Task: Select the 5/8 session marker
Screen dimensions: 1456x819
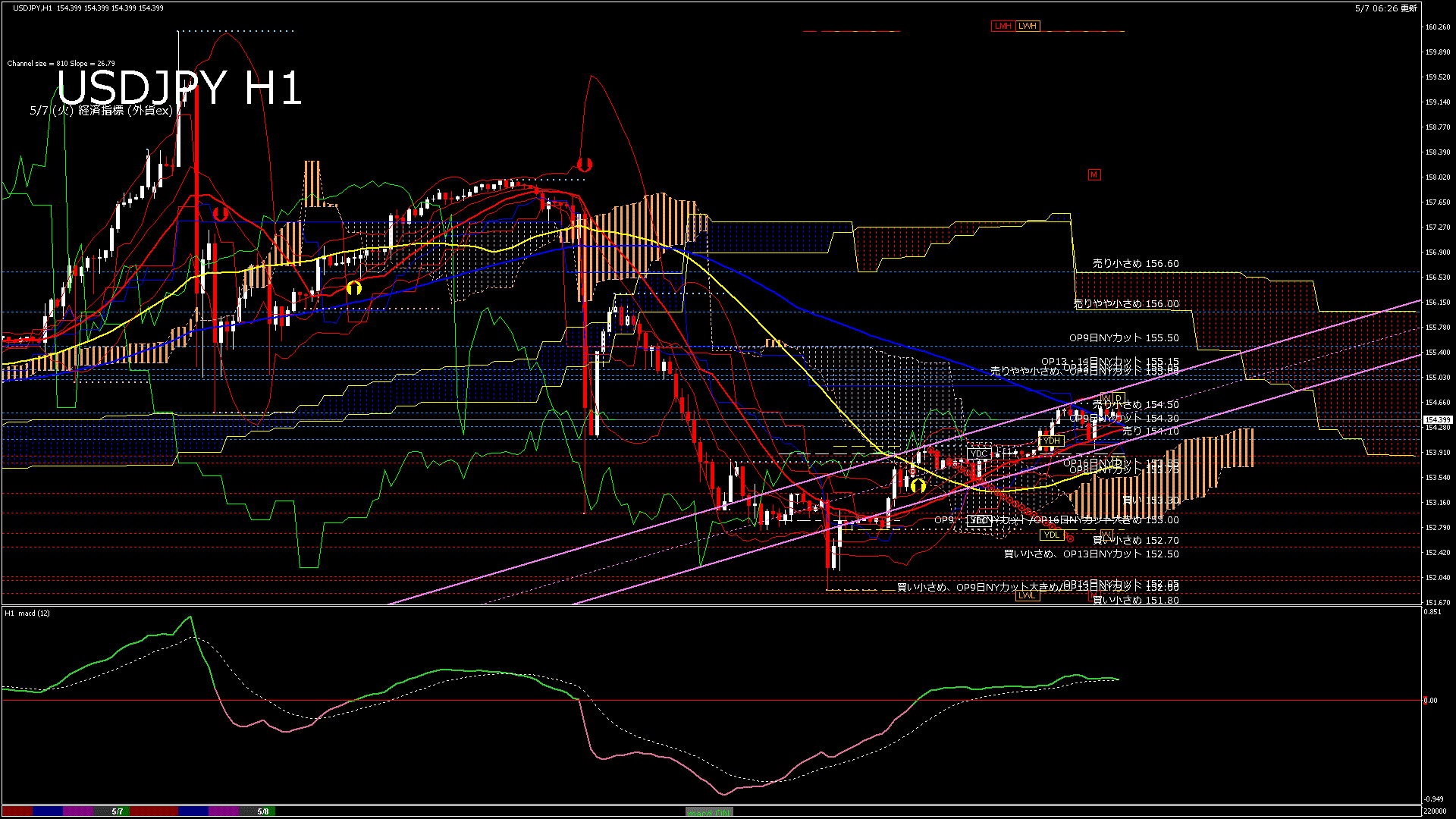Action: pos(262,811)
